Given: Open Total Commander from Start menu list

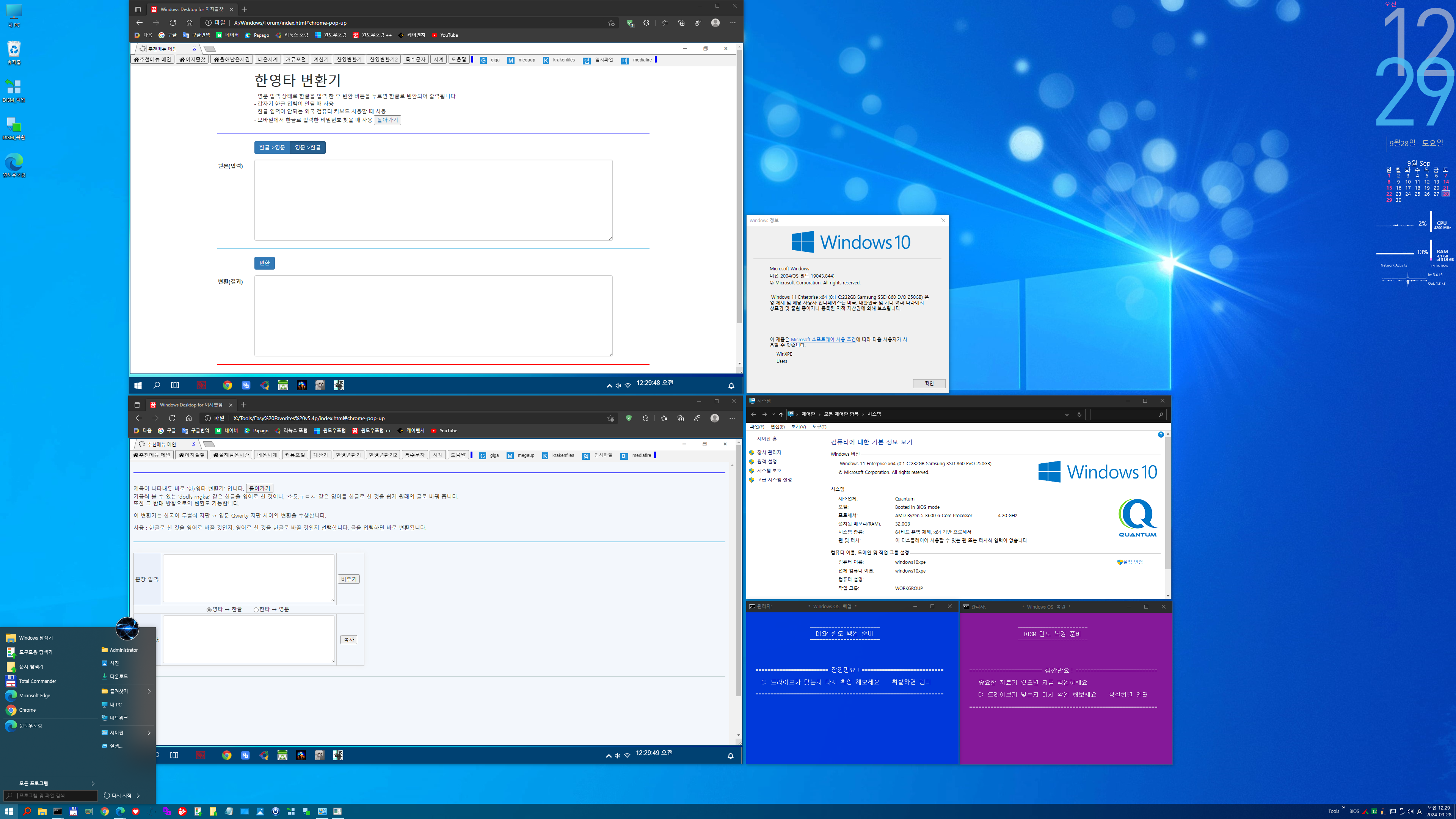Looking at the screenshot, I should coord(37,681).
